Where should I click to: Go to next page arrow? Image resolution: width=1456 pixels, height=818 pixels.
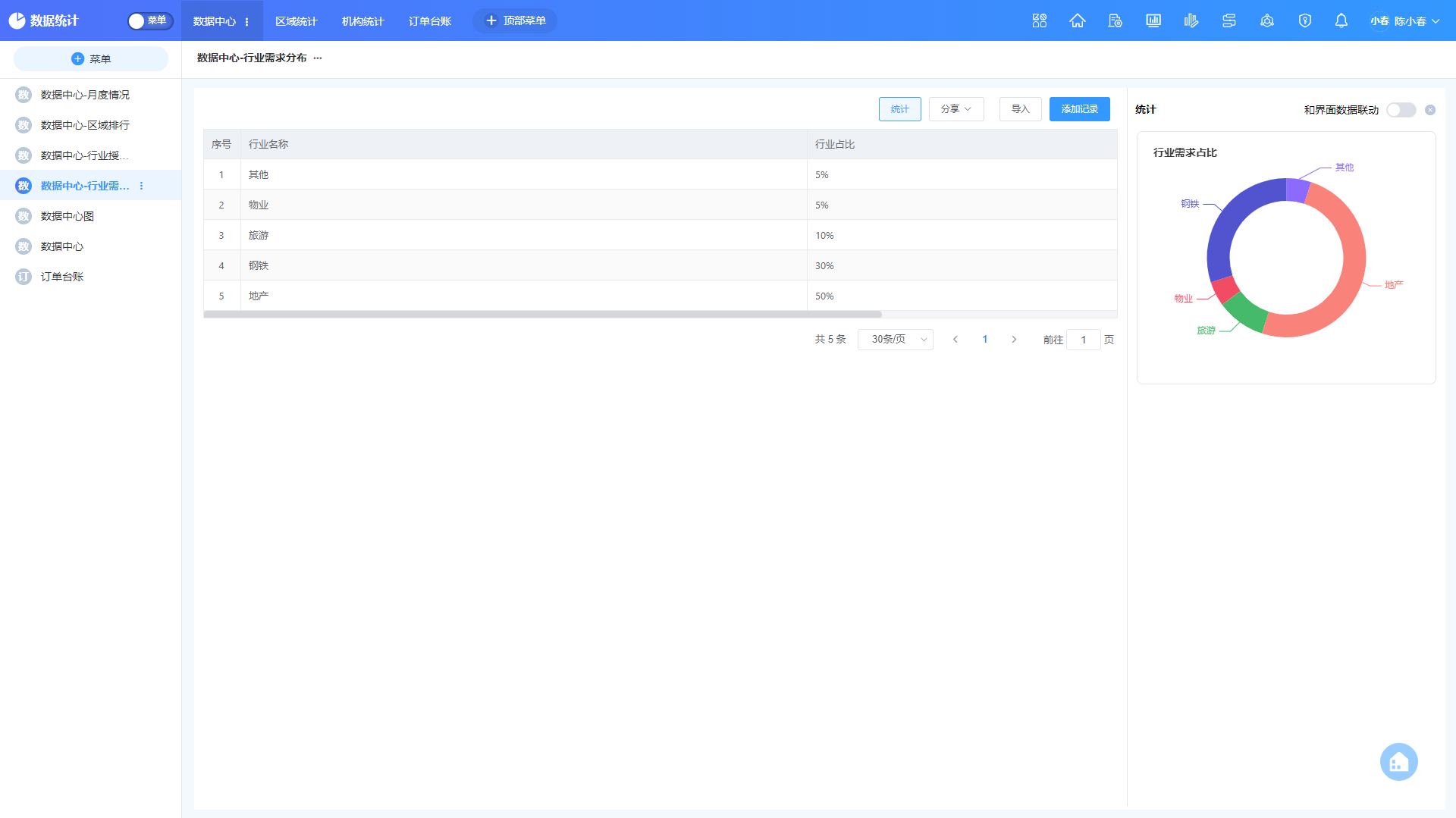[x=1014, y=340]
